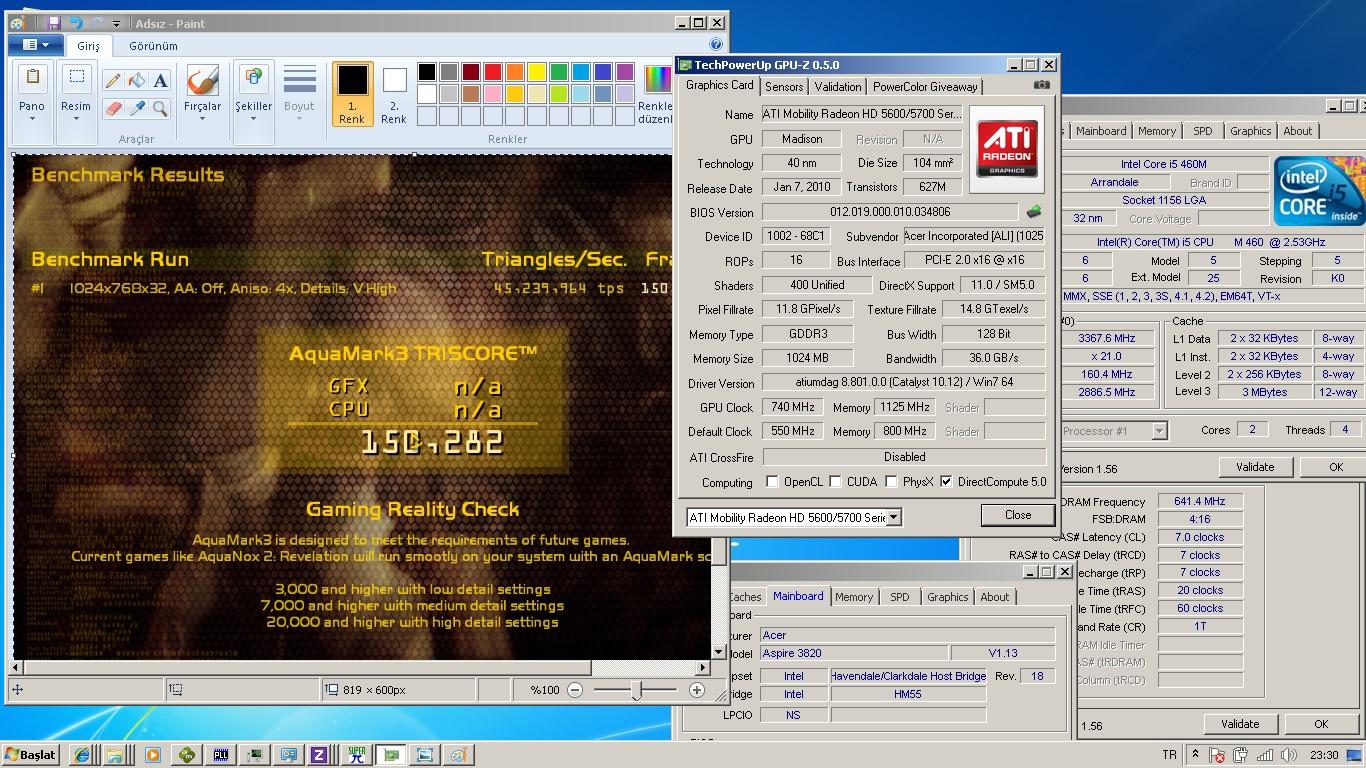Select the Pencil tool in Paint
Screen dimensions: 1366x768
(113, 81)
